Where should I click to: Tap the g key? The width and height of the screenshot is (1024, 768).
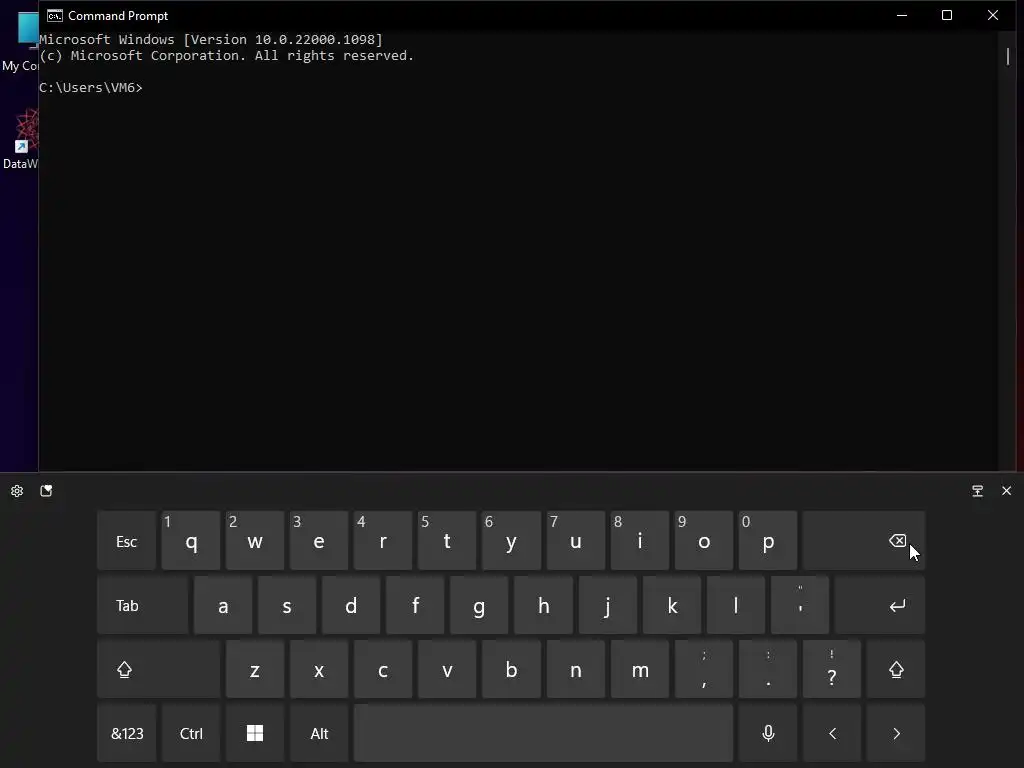[479, 605]
